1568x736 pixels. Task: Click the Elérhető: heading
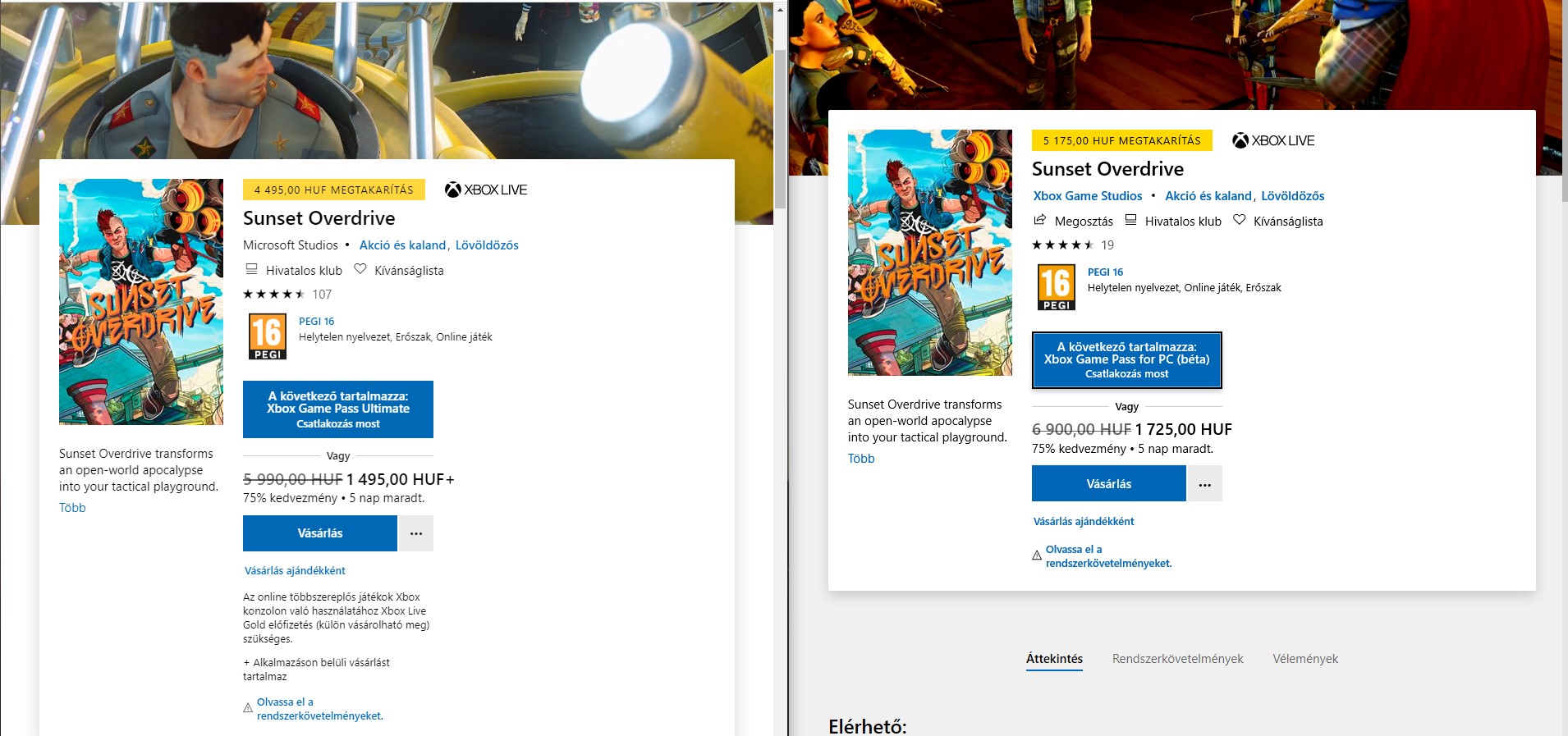(868, 726)
